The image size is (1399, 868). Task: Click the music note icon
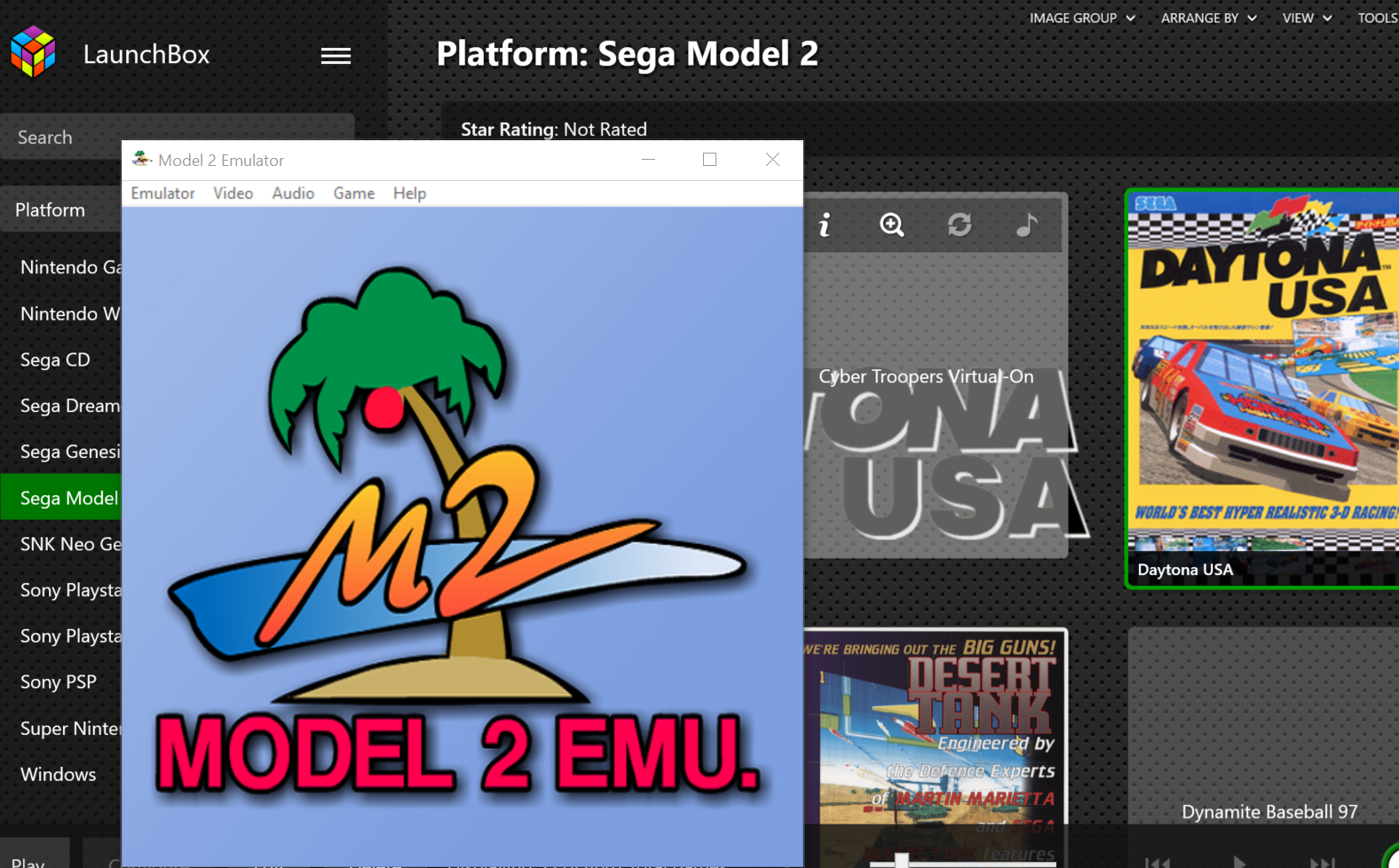click(1026, 225)
